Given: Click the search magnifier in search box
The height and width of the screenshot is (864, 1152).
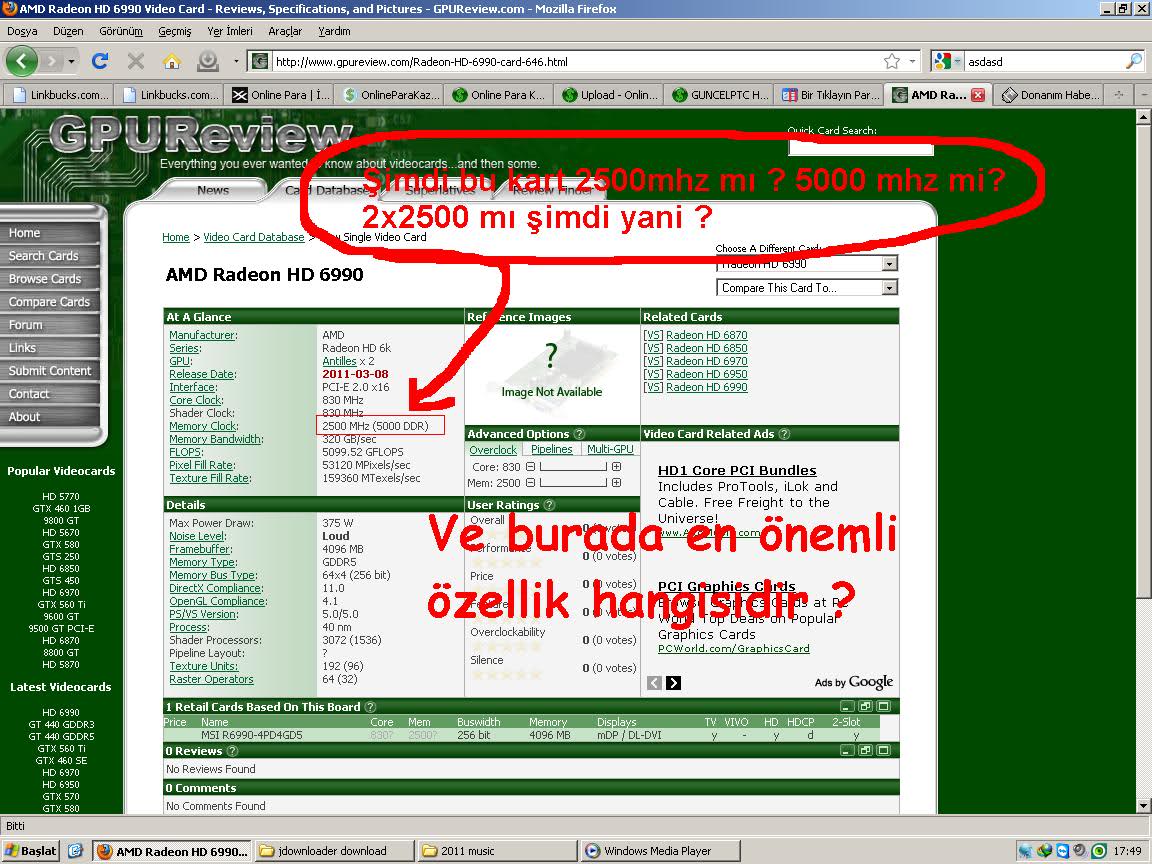Looking at the screenshot, I should [x=1133, y=62].
